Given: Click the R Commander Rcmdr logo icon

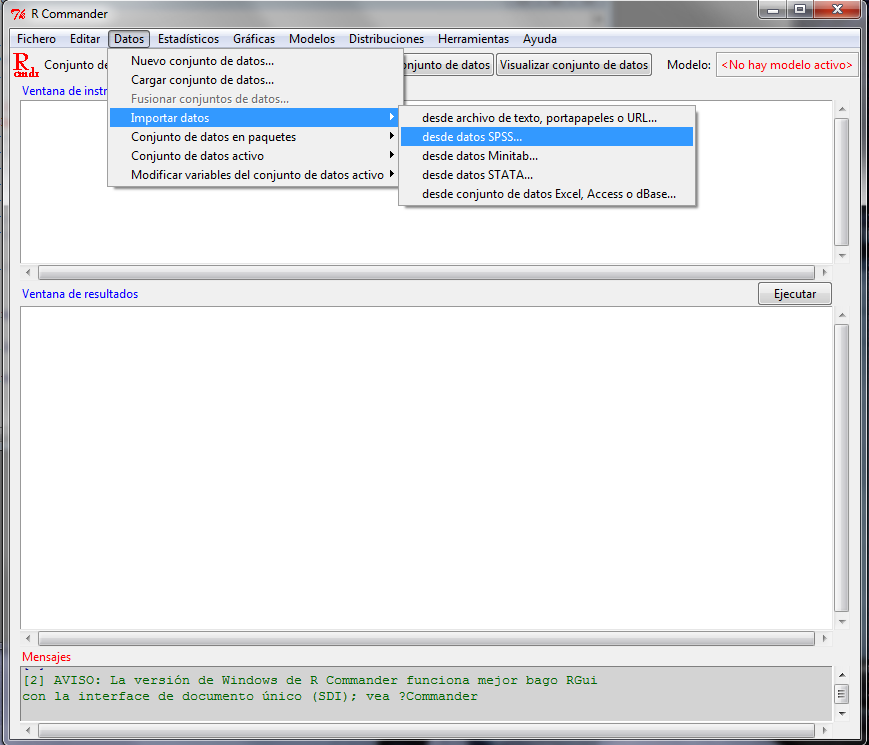Looking at the screenshot, I should click(x=26, y=65).
